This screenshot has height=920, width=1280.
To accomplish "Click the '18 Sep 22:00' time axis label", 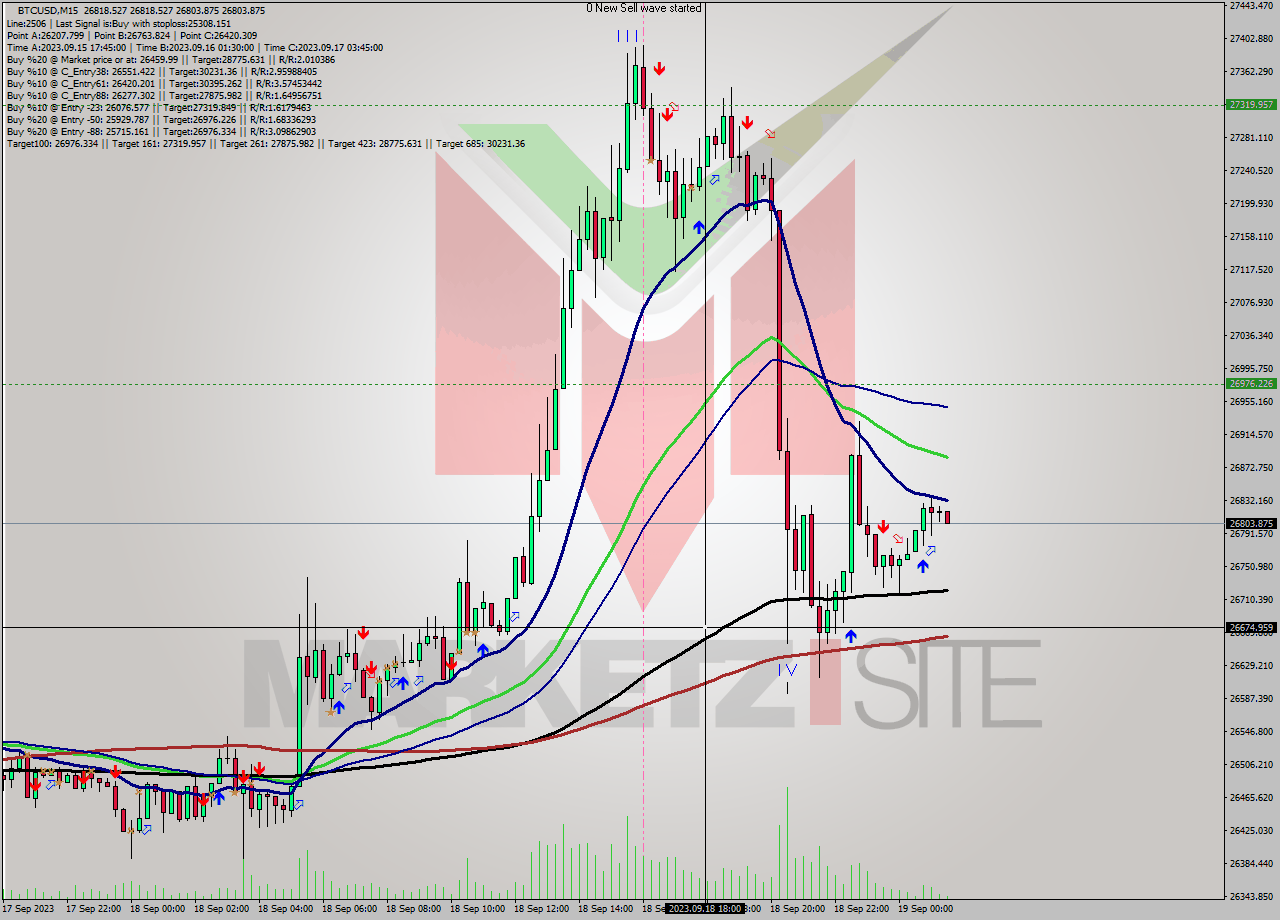I will [x=862, y=909].
